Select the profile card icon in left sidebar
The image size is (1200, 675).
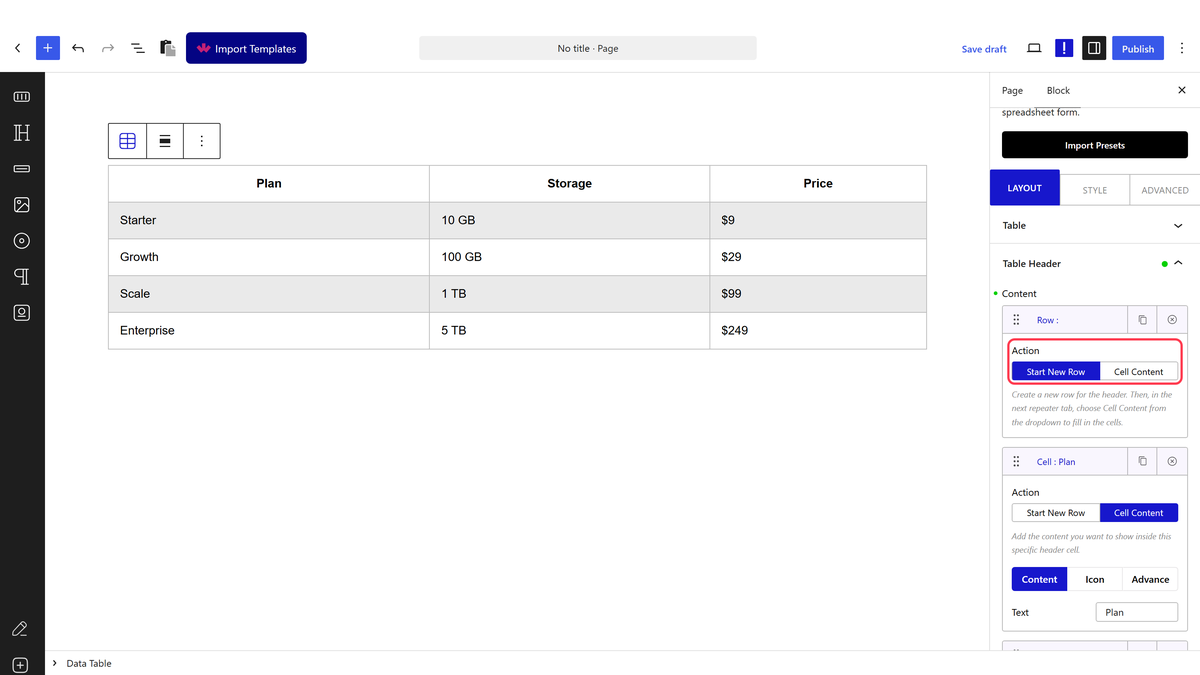coord(22,313)
